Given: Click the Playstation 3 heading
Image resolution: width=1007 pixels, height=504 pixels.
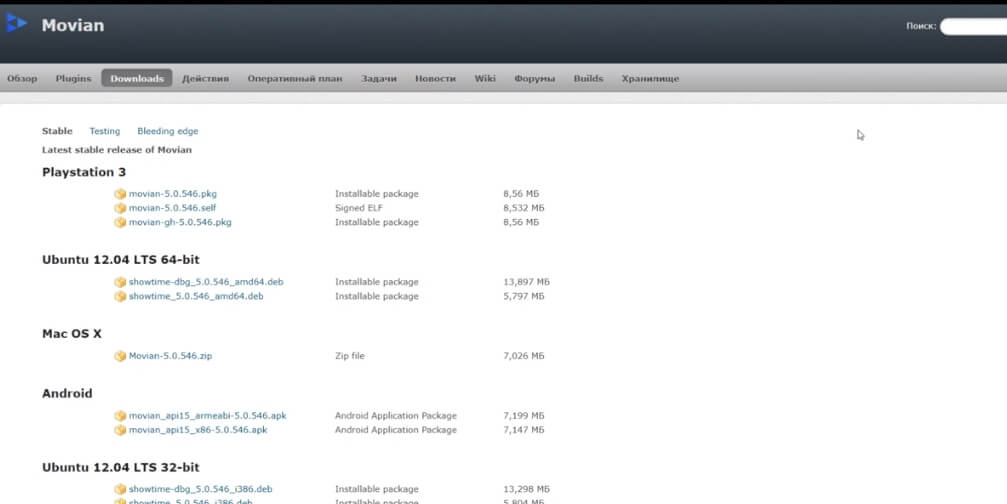Looking at the screenshot, I should point(84,172).
